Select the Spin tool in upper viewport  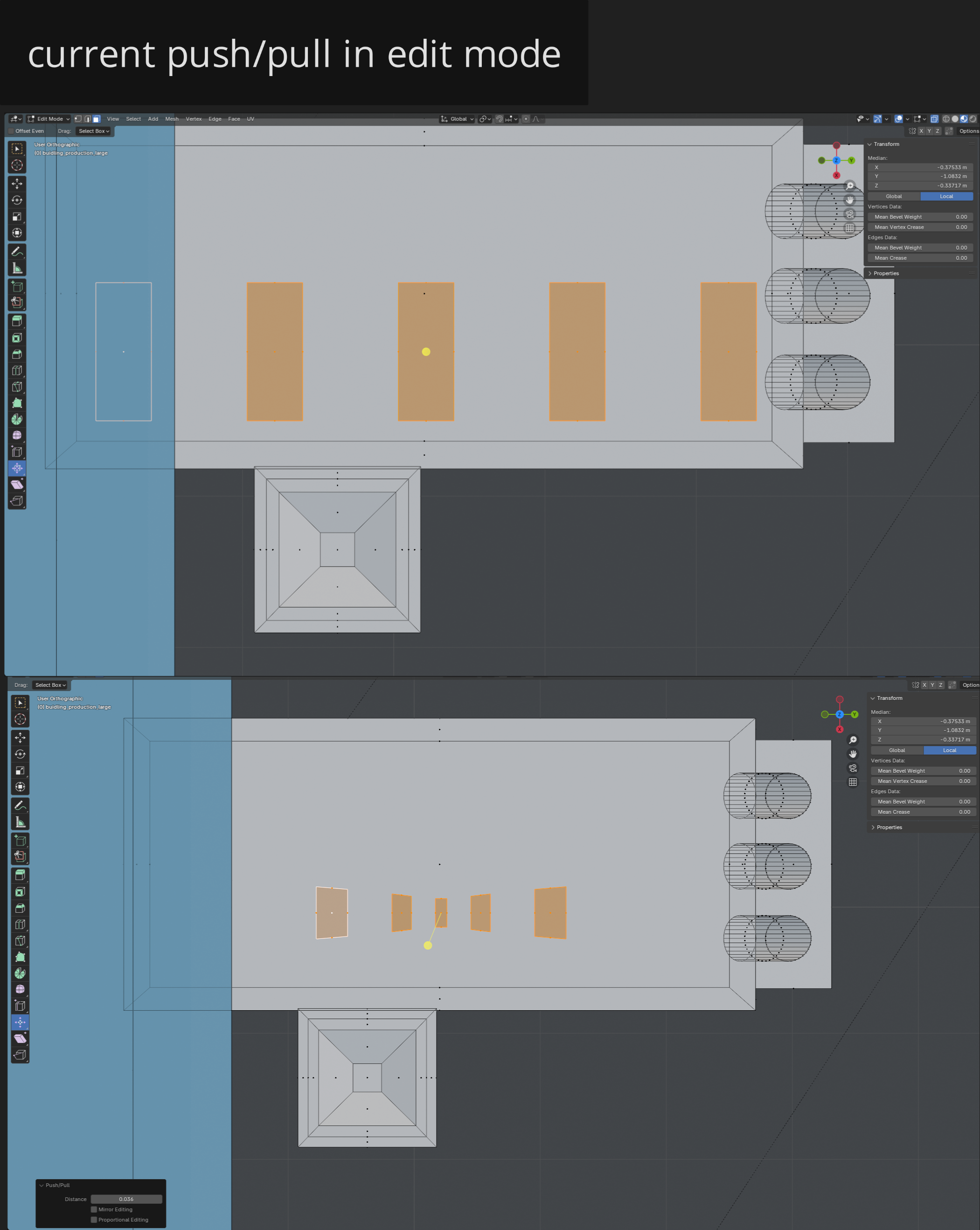click(17, 419)
